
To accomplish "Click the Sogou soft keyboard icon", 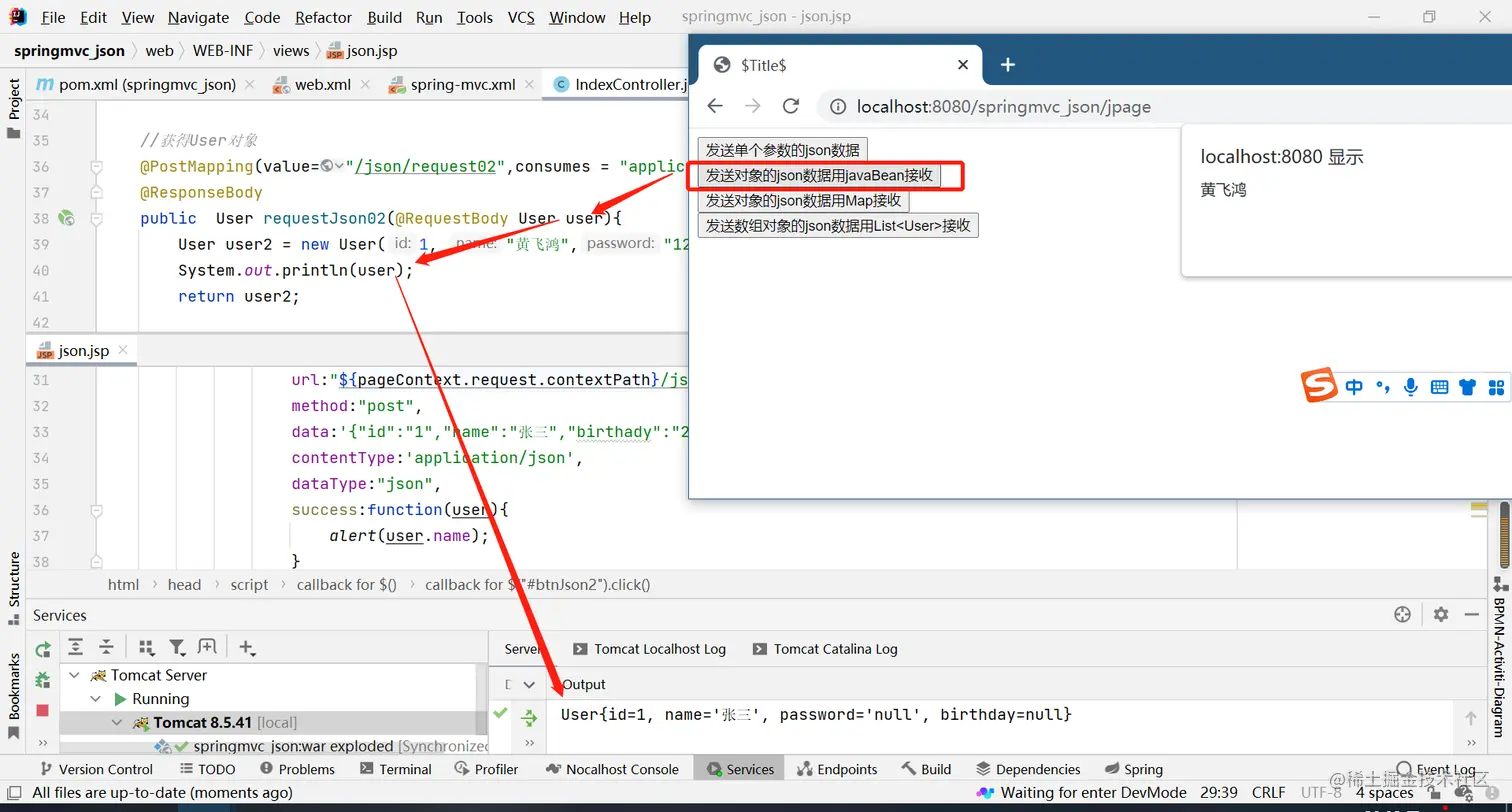I will [x=1440, y=387].
